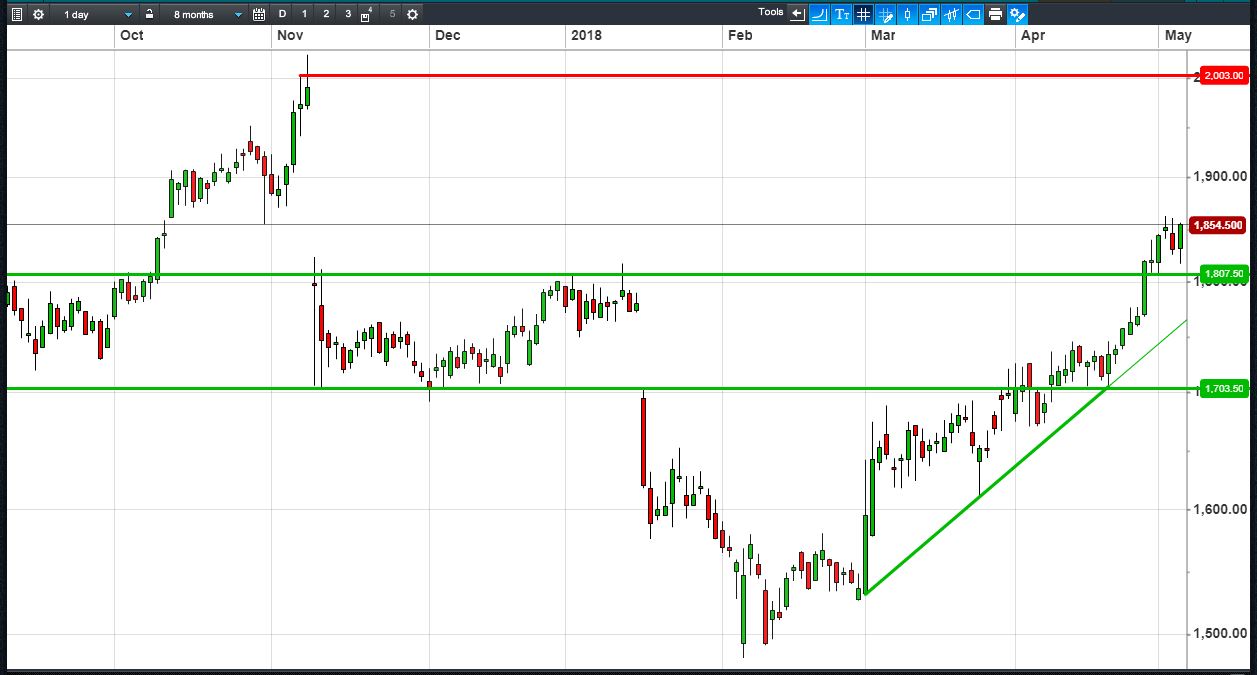Click the 1,600.00 price axis value
This screenshot has width=1257, height=675.
coord(1220,510)
